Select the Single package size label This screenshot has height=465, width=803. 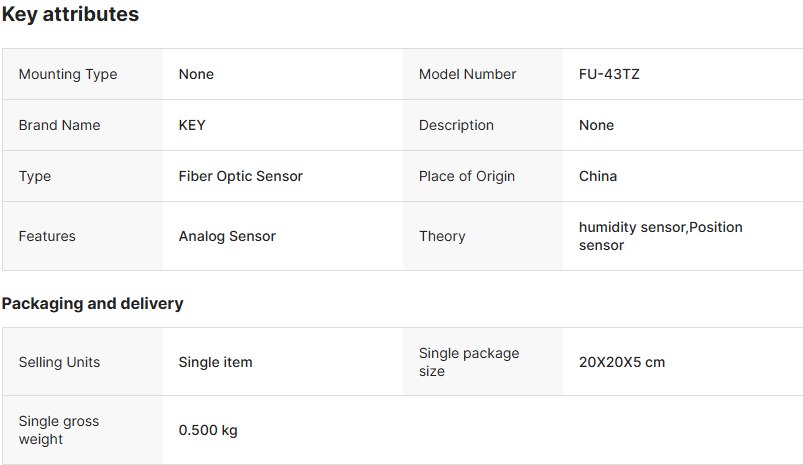[x=469, y=362]
